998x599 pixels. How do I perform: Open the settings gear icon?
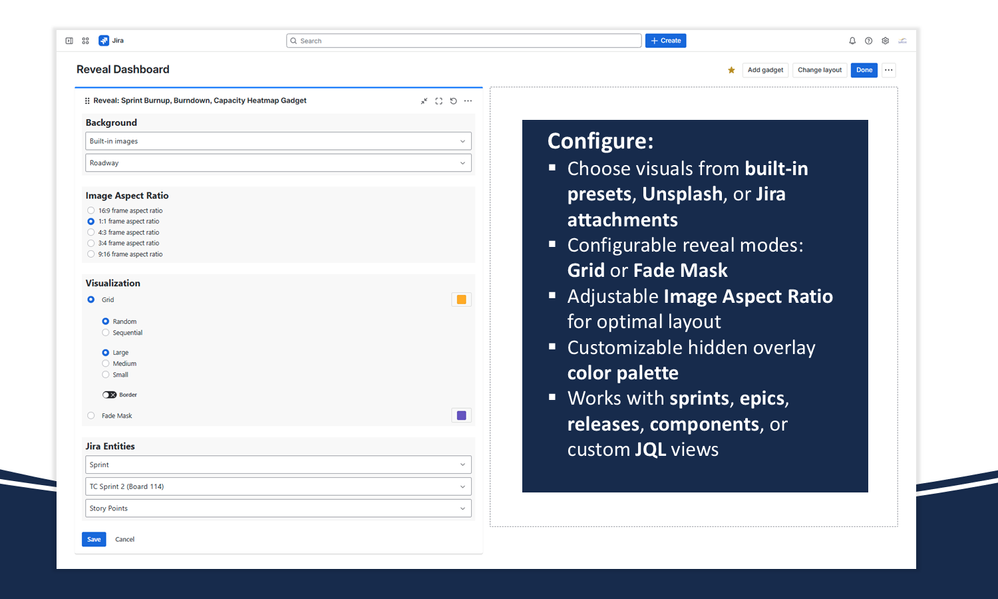click(885, 41)
